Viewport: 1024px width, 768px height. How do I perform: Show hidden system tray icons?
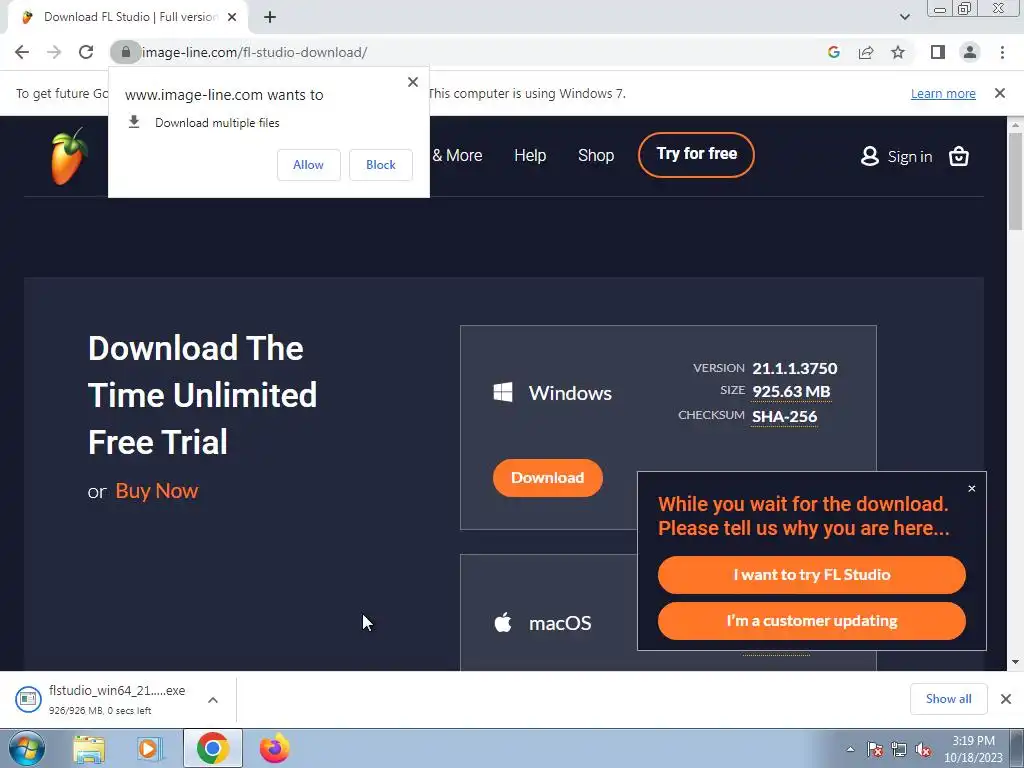click(850, 749)
